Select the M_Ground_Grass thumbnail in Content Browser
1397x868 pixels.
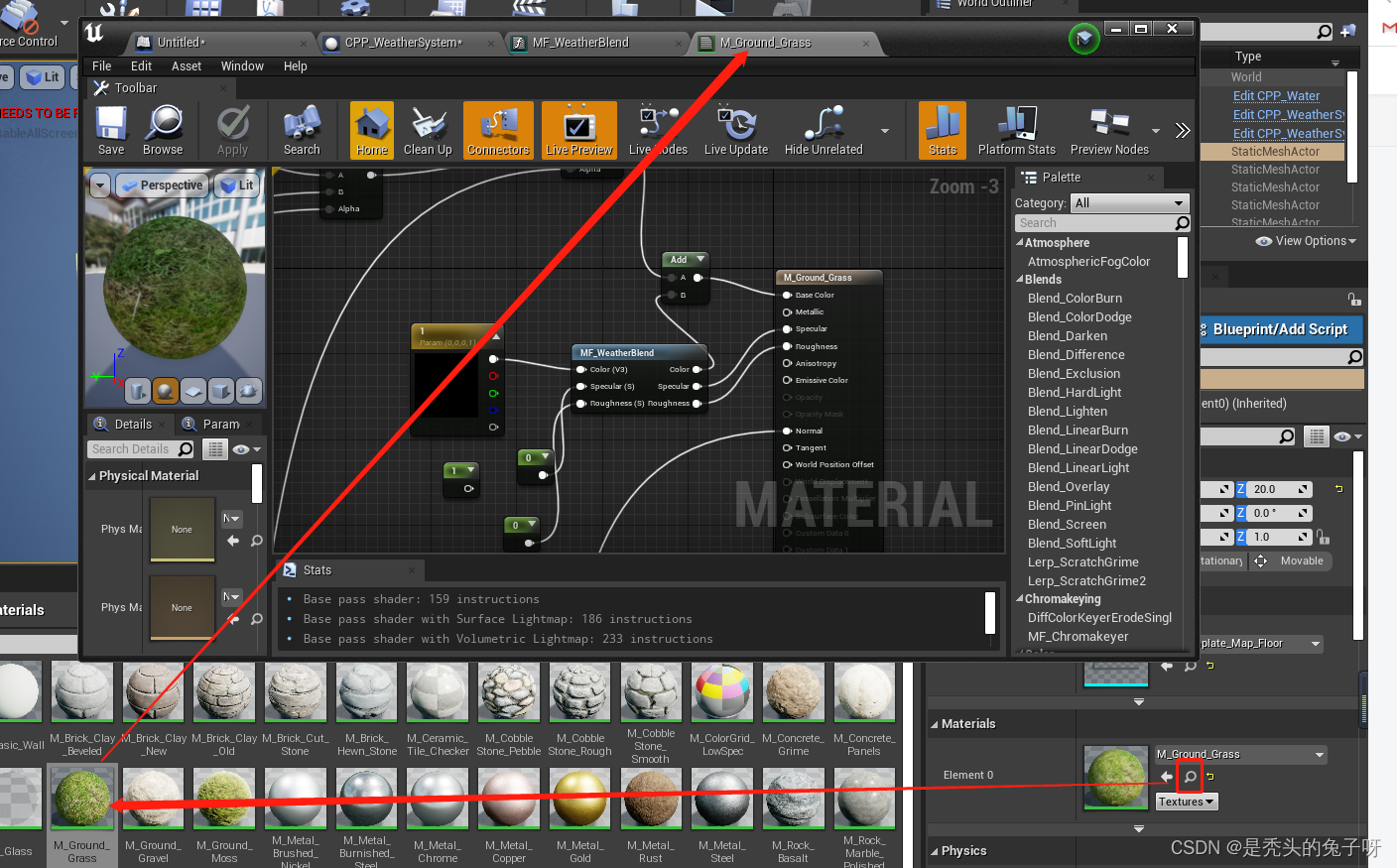(x=82, y=798)
